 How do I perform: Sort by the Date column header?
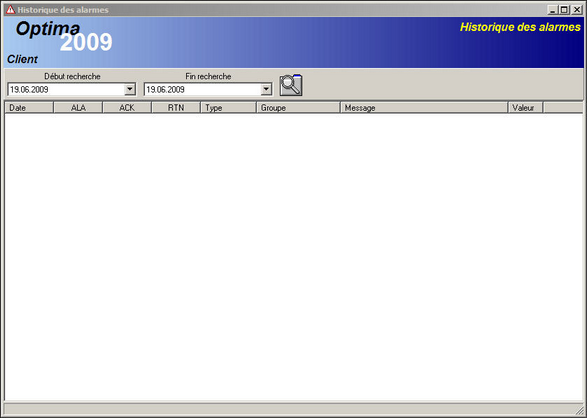[29, 108]
